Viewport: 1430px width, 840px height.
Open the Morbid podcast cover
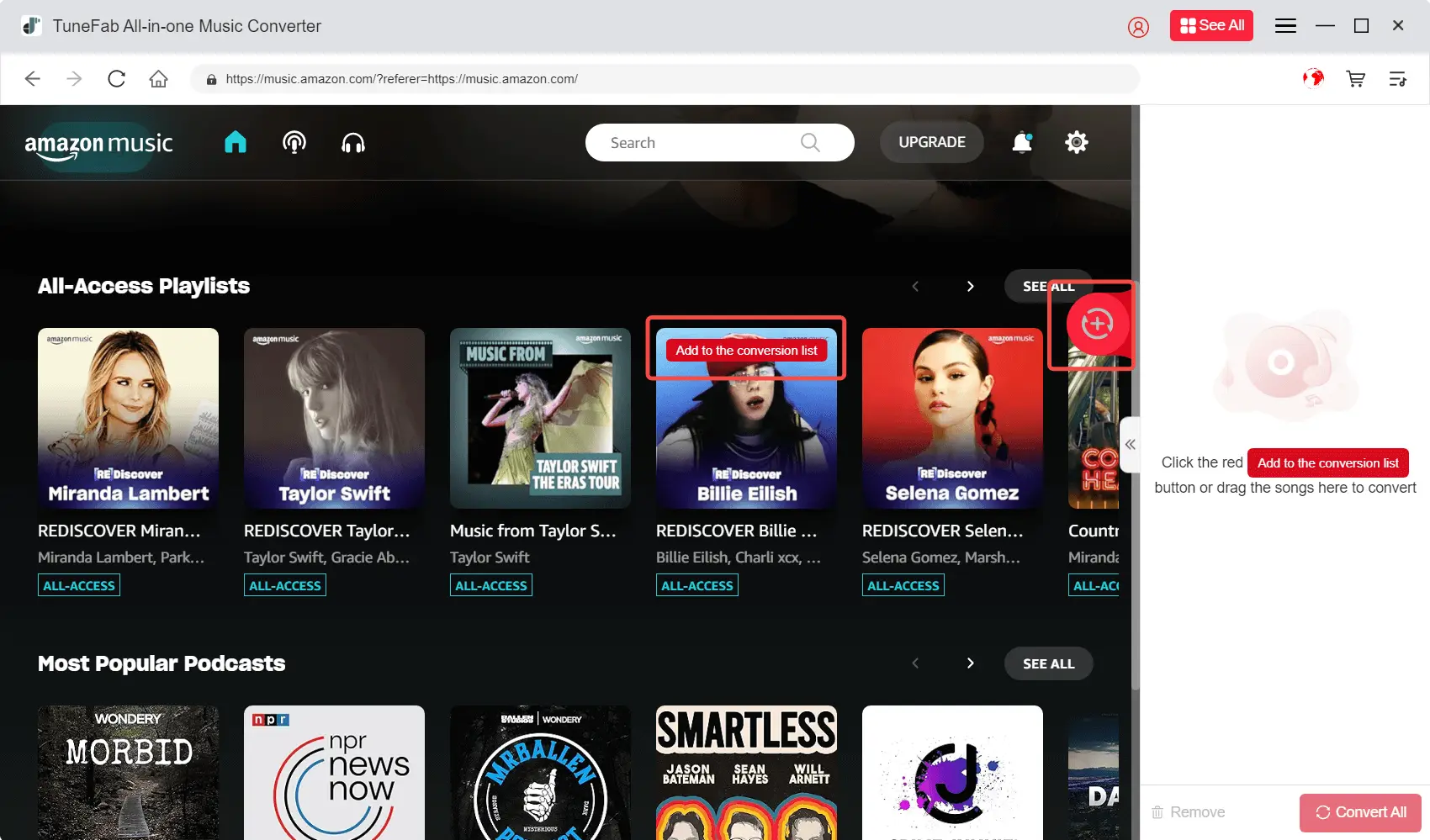(x=128, y=773)
